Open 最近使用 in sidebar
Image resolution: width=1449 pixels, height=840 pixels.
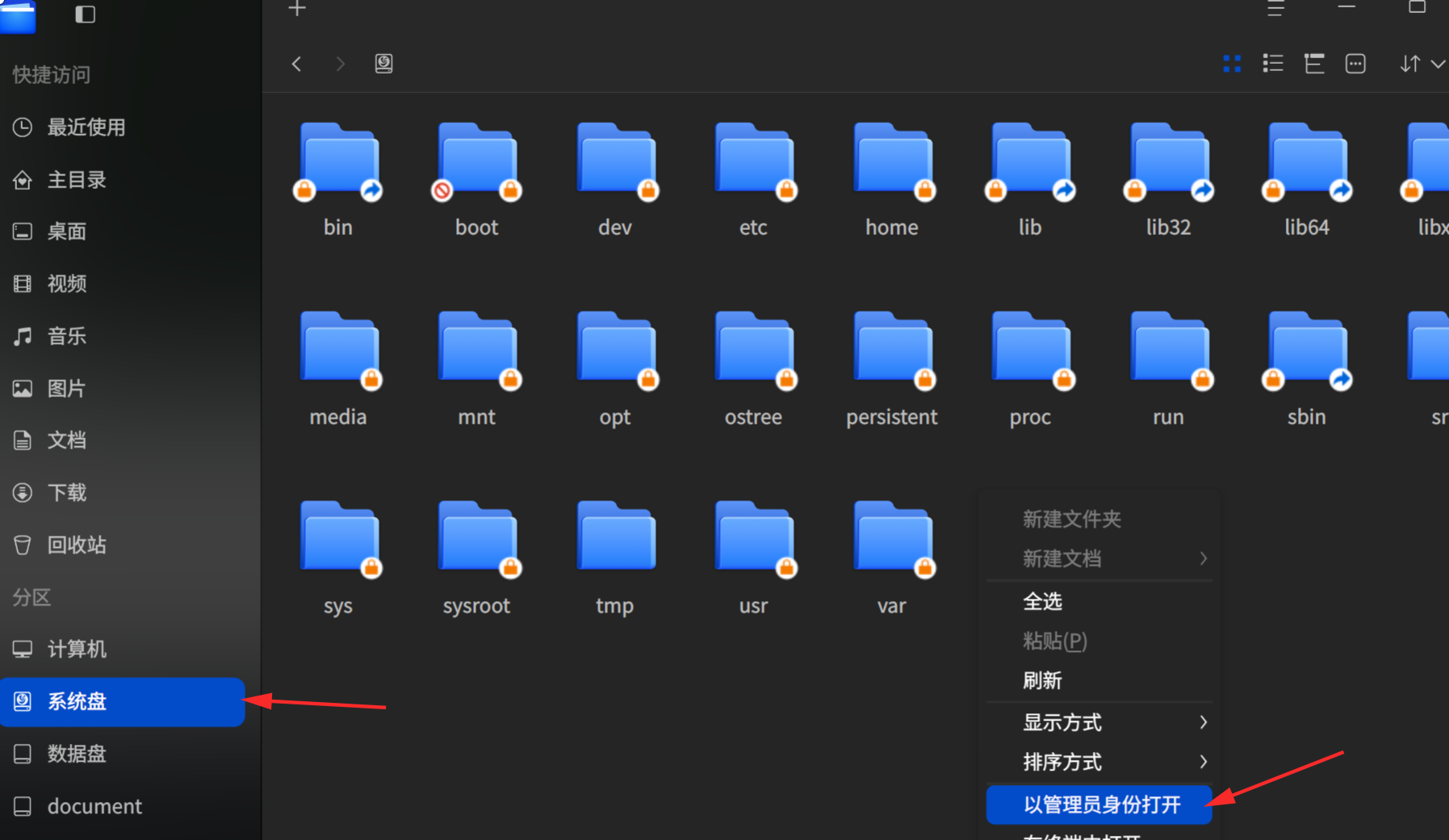coord(123,127)
